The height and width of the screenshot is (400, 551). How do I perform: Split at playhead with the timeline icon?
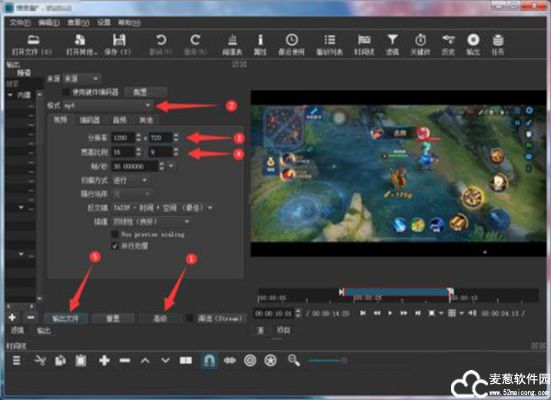pyautogui.click(x=186, y=360)
